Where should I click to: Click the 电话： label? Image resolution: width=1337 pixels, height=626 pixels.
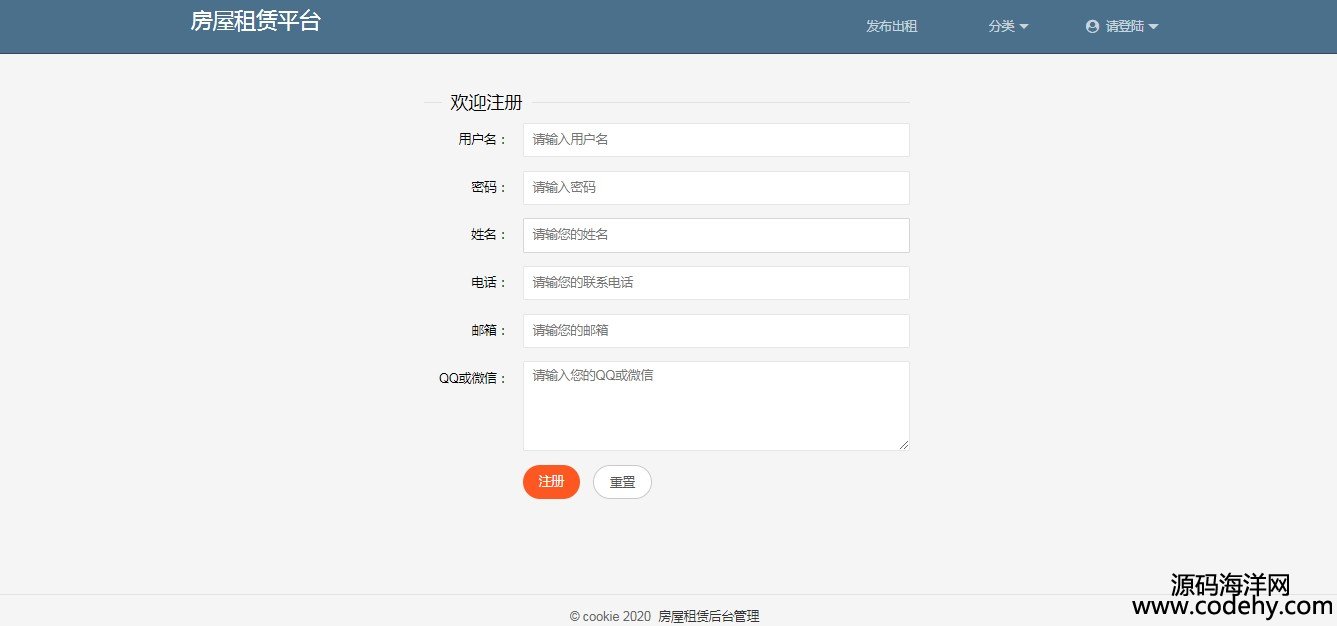click(x=489, y=283)
